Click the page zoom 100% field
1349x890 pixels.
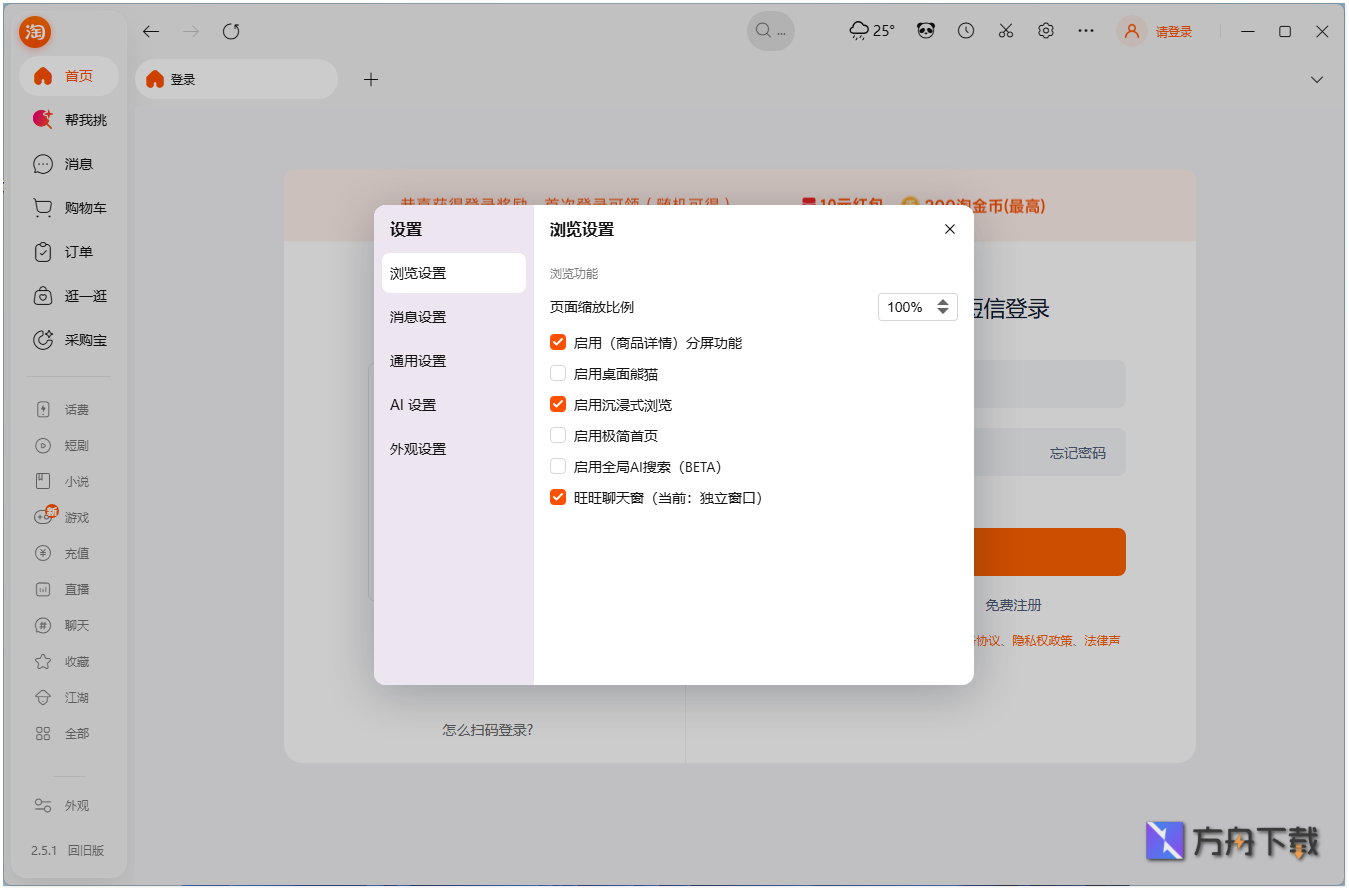[918, 307]
